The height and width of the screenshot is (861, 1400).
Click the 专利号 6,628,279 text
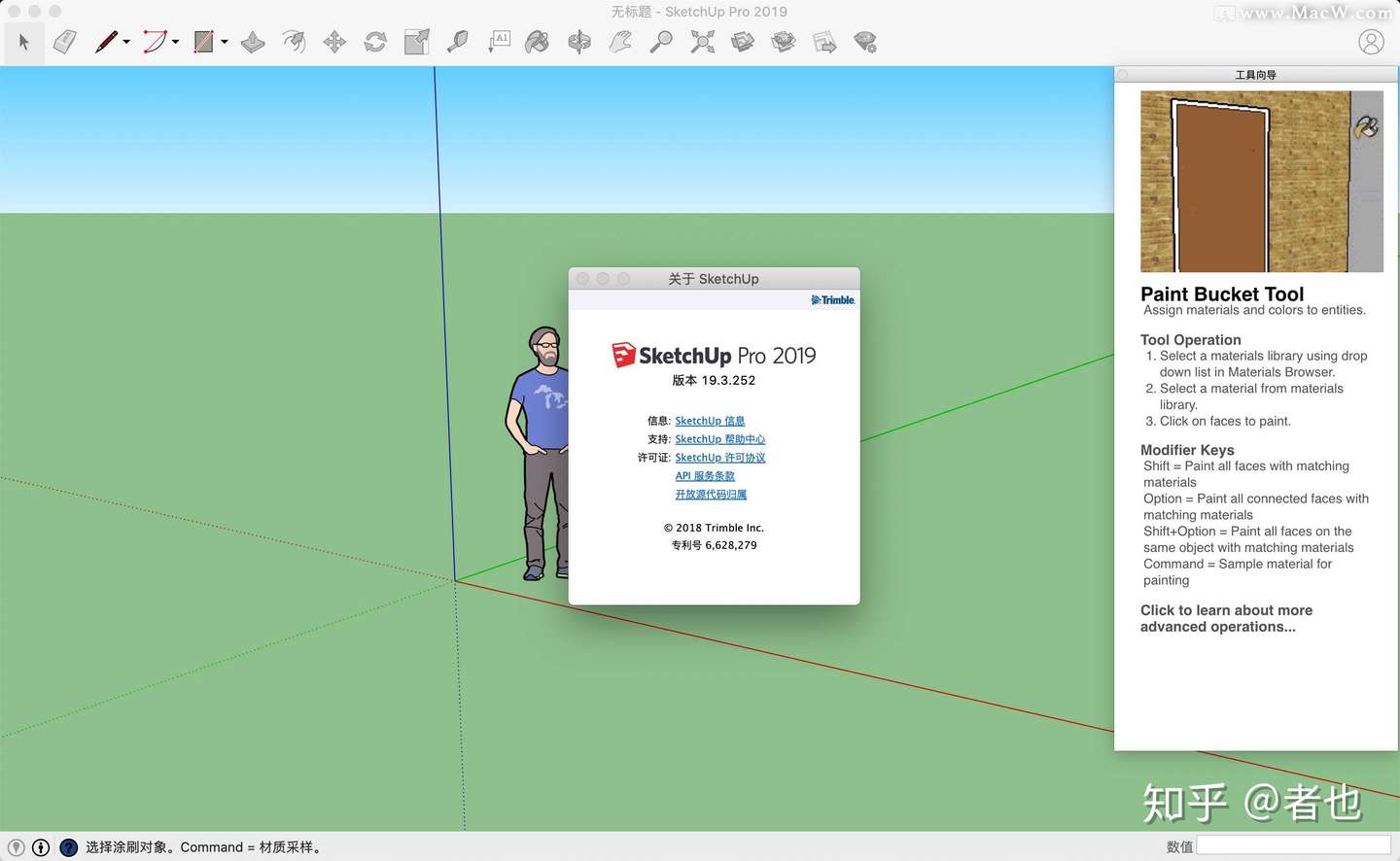pos(714,545)
